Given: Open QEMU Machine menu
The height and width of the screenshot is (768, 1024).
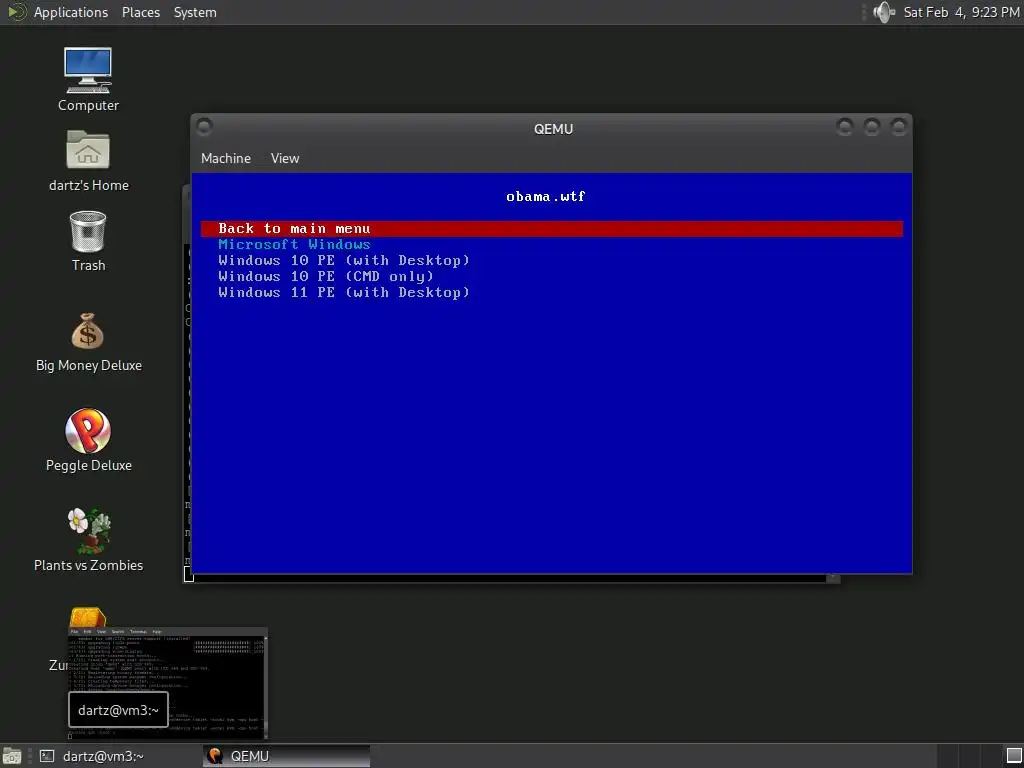Looking at the screenshot, I should coord(225,158).
